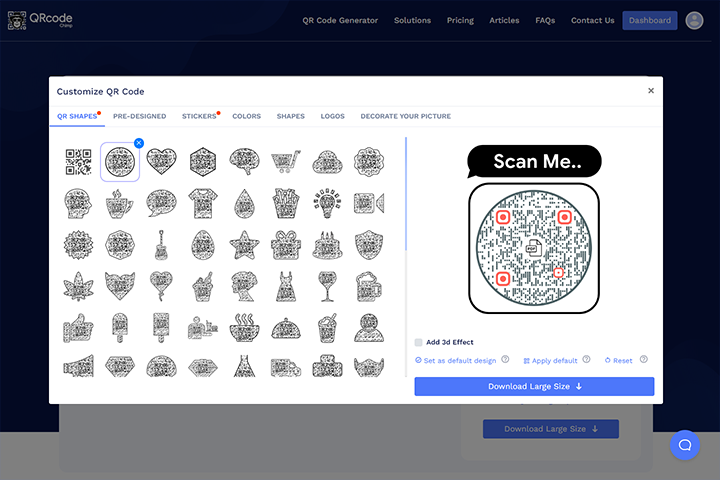Choose the light bulb QR shape
Viewport: 720px width, 480px height.
click(327, 203)
